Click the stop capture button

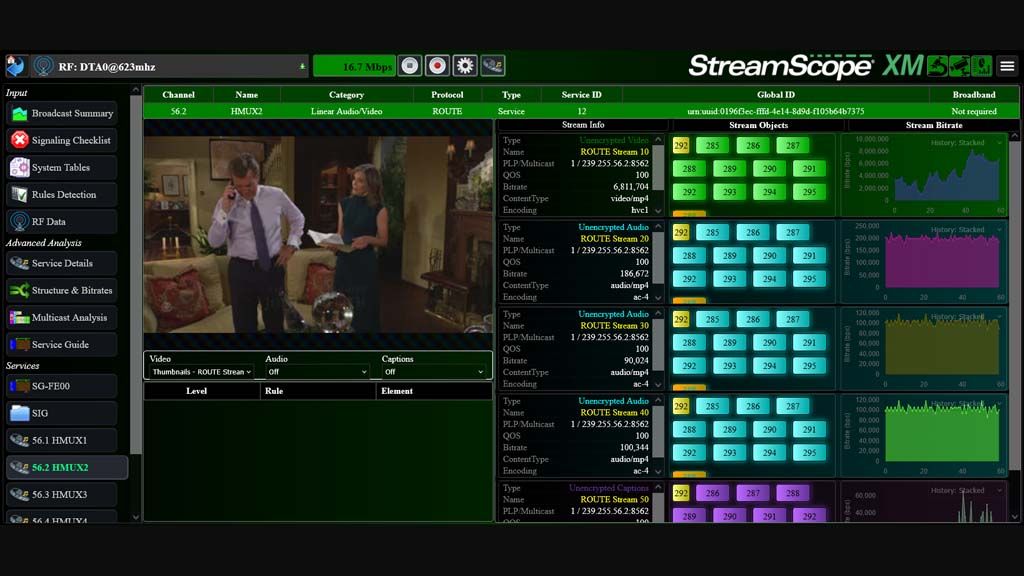410,66
